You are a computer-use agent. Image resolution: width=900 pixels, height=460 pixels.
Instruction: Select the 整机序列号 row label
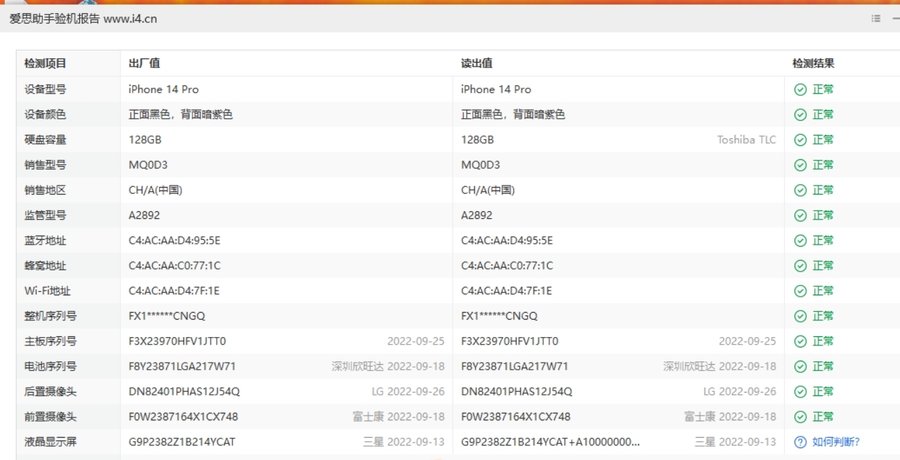point(51,316)
